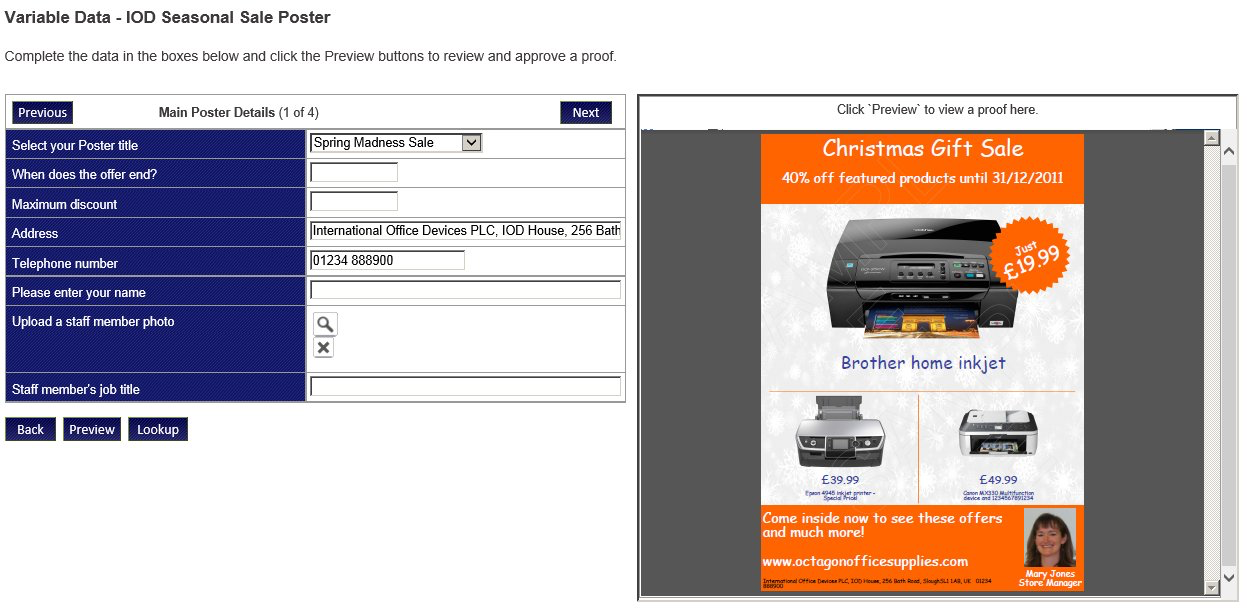Focus the offer end date field
The image size is (1247, 609).
354,173
